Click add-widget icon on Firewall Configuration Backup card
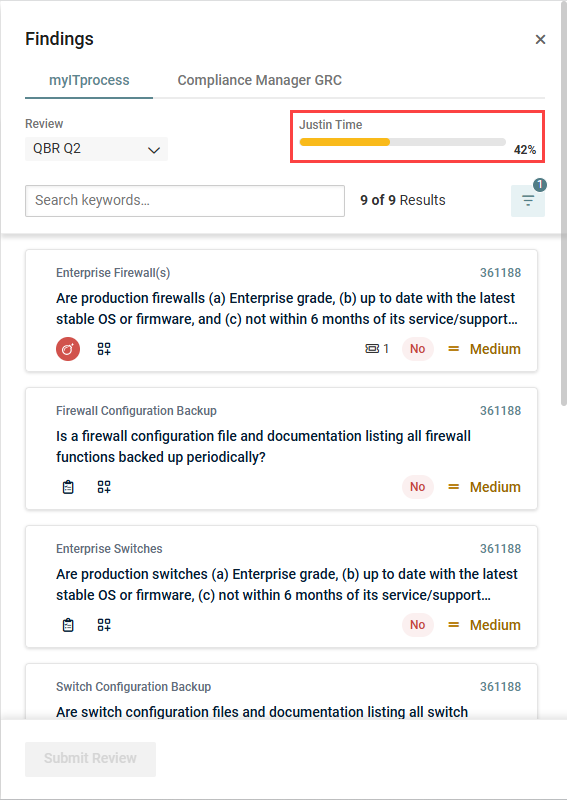This screenshot has height=800, width=567. (104, 487)
